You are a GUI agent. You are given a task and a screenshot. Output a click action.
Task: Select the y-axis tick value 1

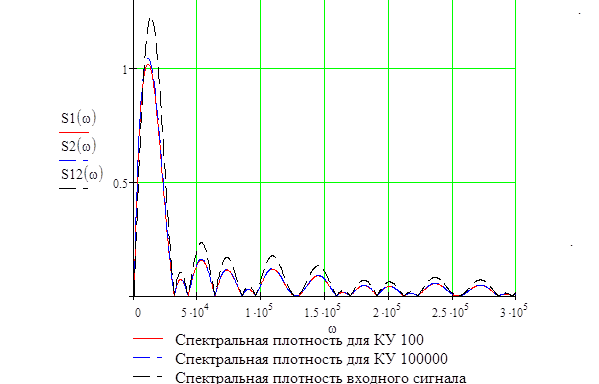click(125, 70)
